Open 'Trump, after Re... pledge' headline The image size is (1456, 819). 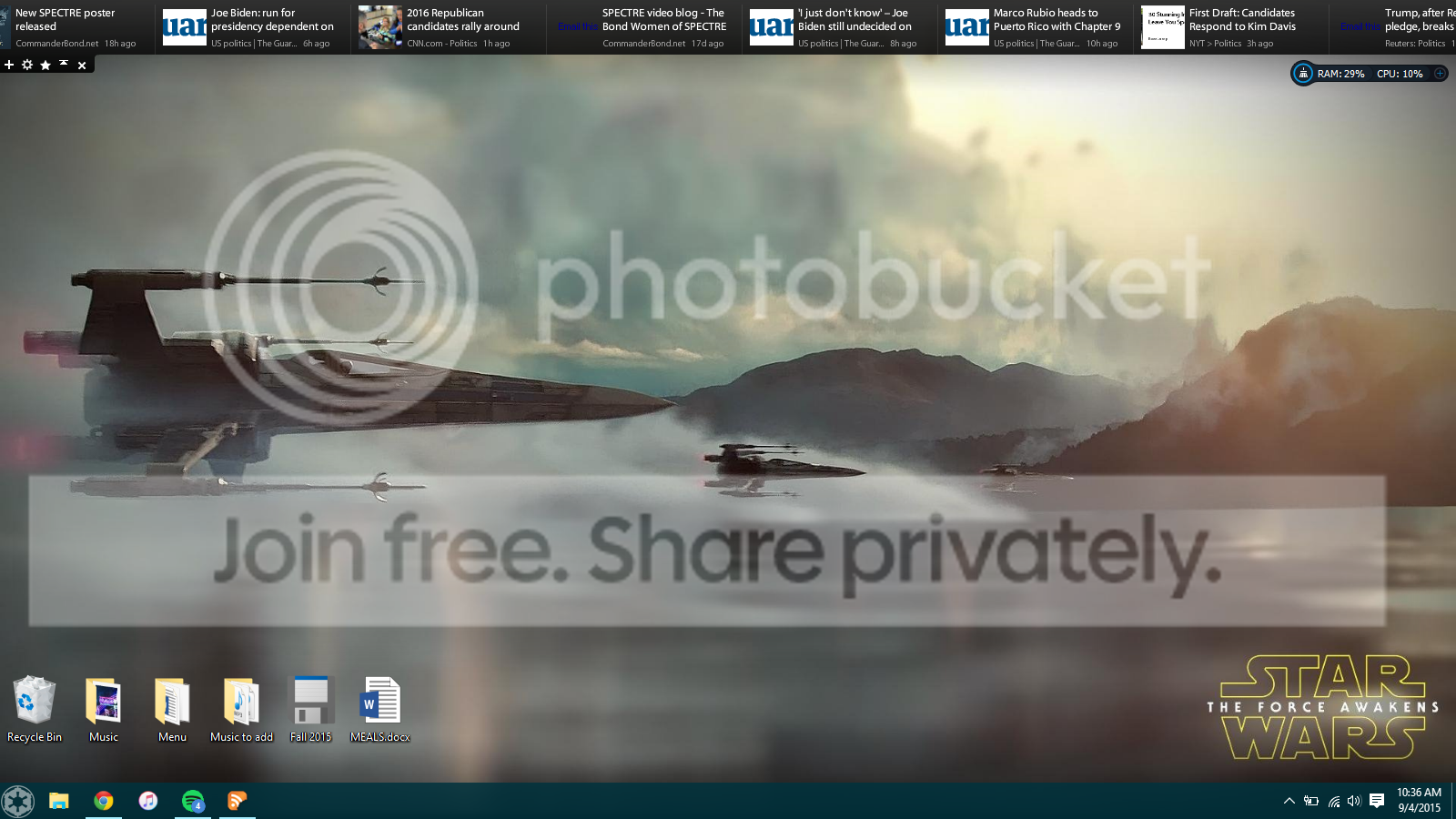(1420, 20)
